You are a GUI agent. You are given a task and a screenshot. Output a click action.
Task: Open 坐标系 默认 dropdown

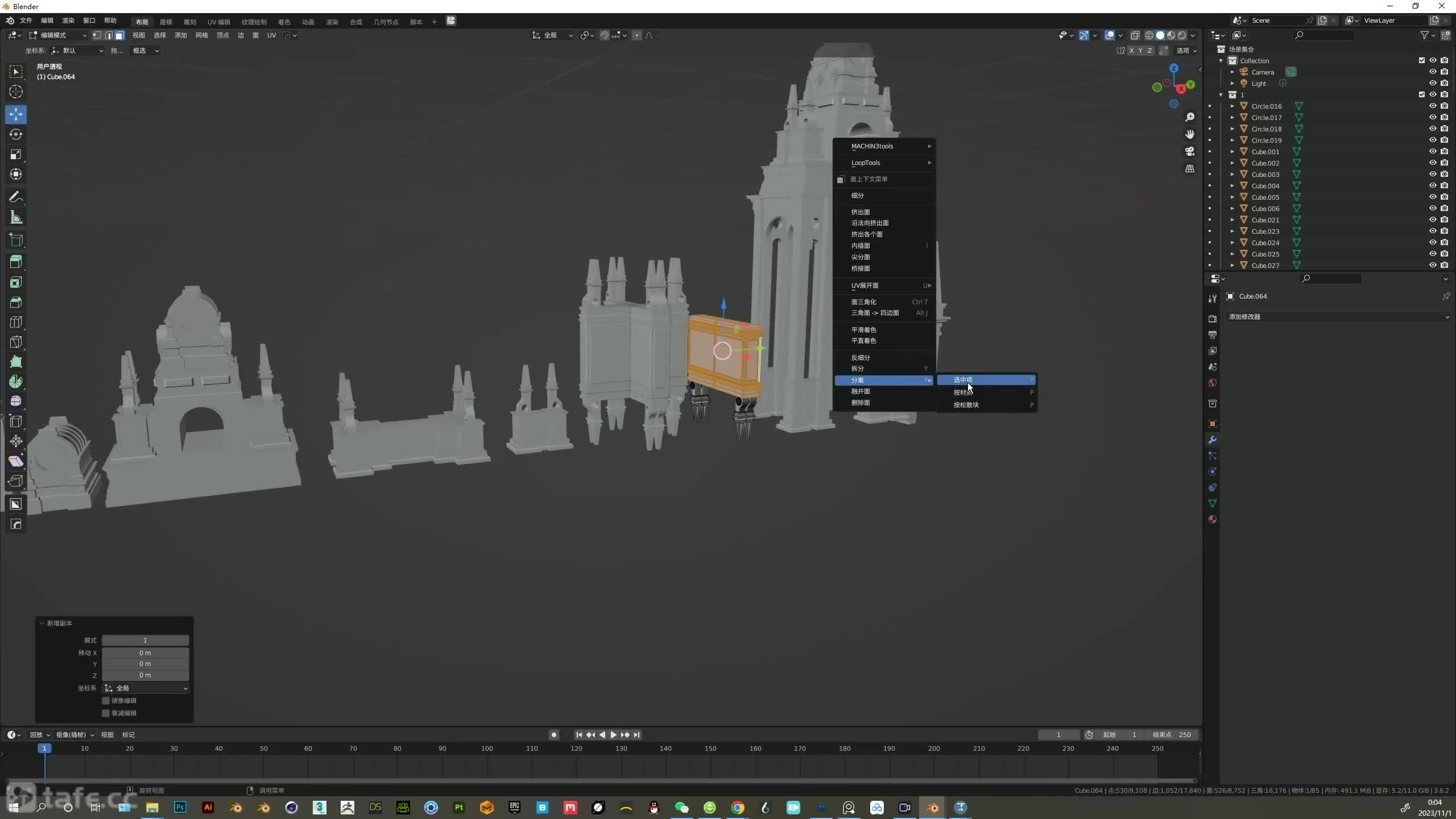point(77,51)
